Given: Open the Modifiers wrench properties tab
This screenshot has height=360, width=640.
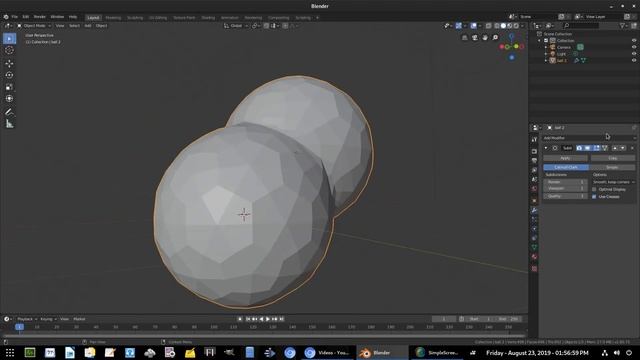Looking at the screenshot, I should (534, 211).
